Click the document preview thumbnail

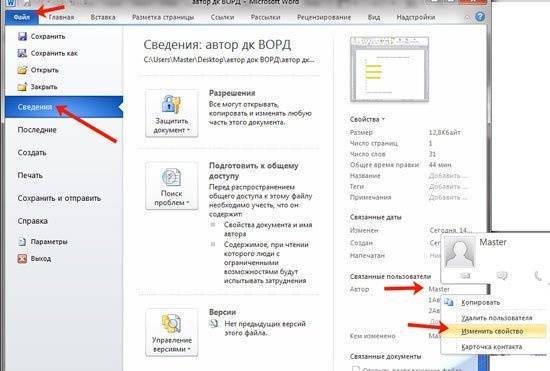coord(389,69)
